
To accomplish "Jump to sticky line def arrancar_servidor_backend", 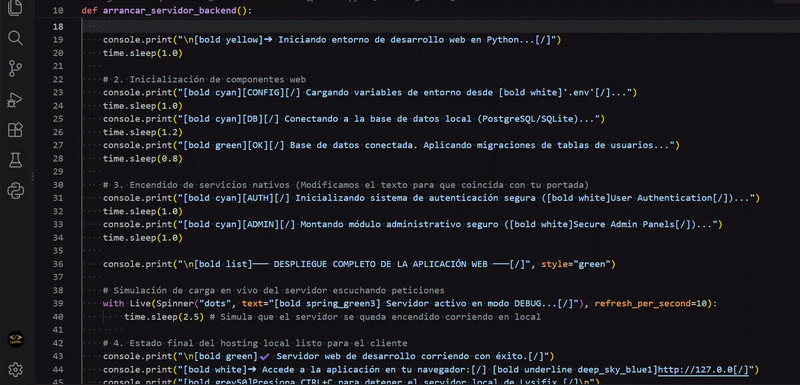I will click(166, 10).
